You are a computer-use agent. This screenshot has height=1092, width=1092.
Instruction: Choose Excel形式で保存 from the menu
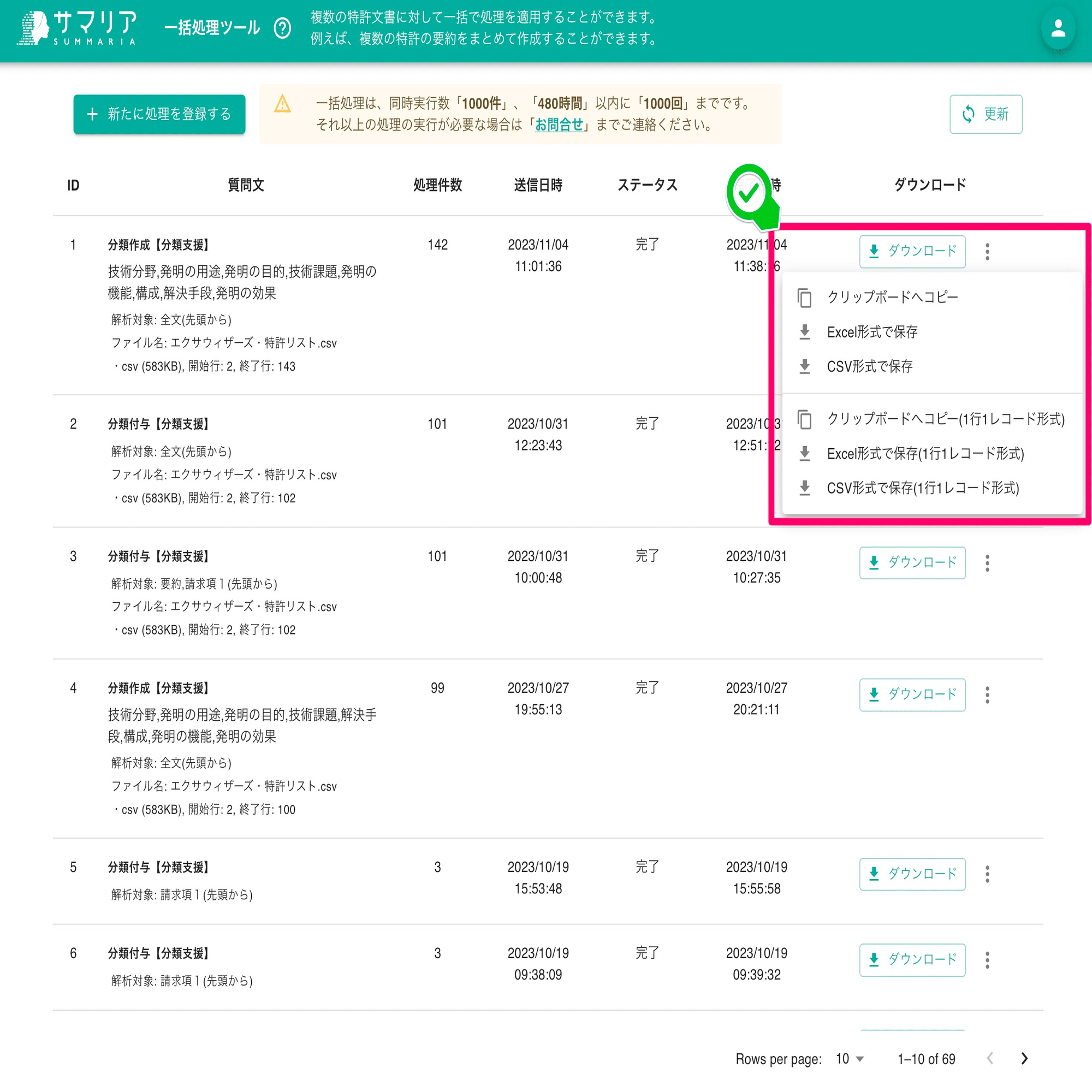click(x=871, y=332)
